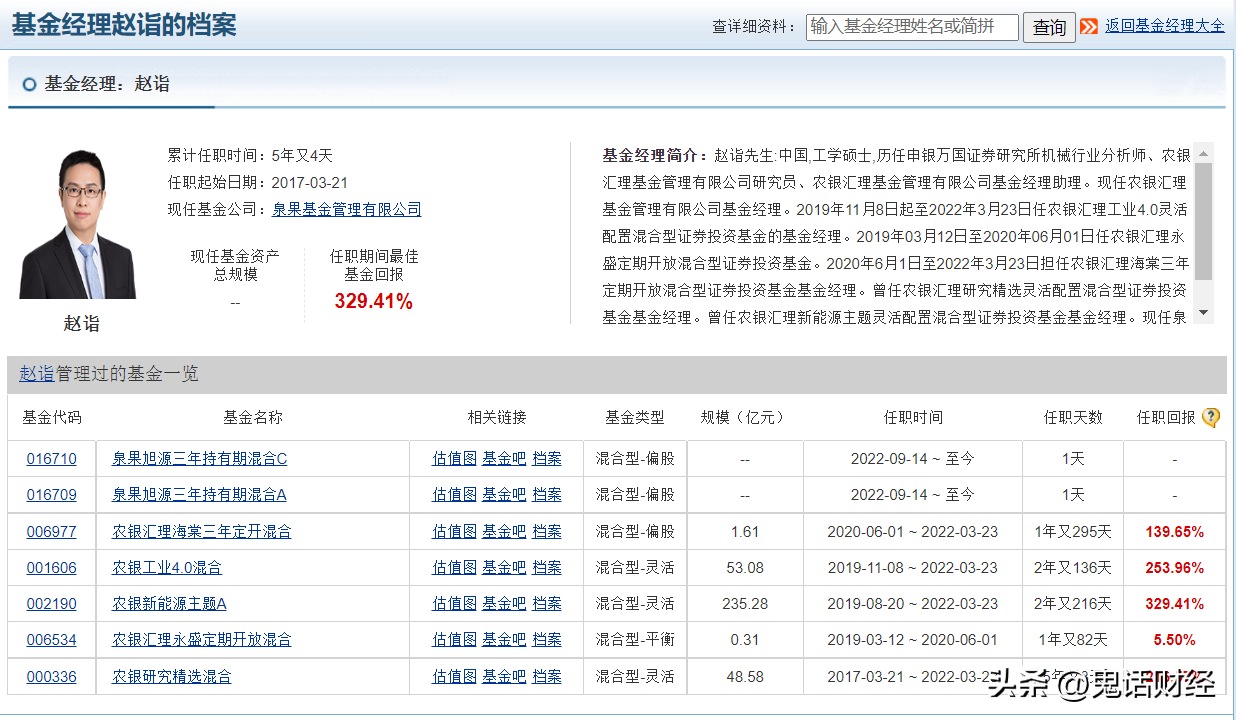Open 档案 for 农银汇理永盛定期开放混合

coord(547,640)
